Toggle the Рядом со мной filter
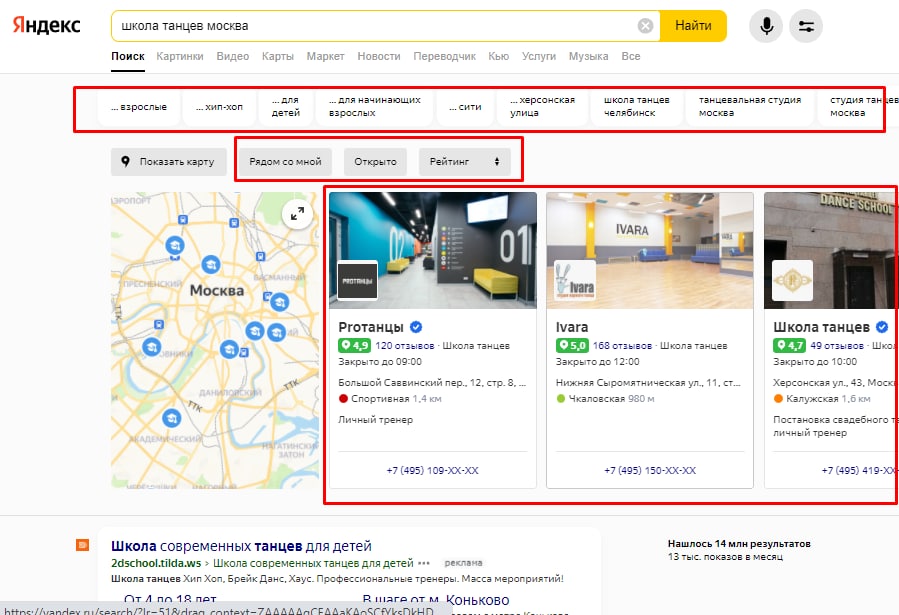This screenshot has width=899, height=615. (285, 162)
